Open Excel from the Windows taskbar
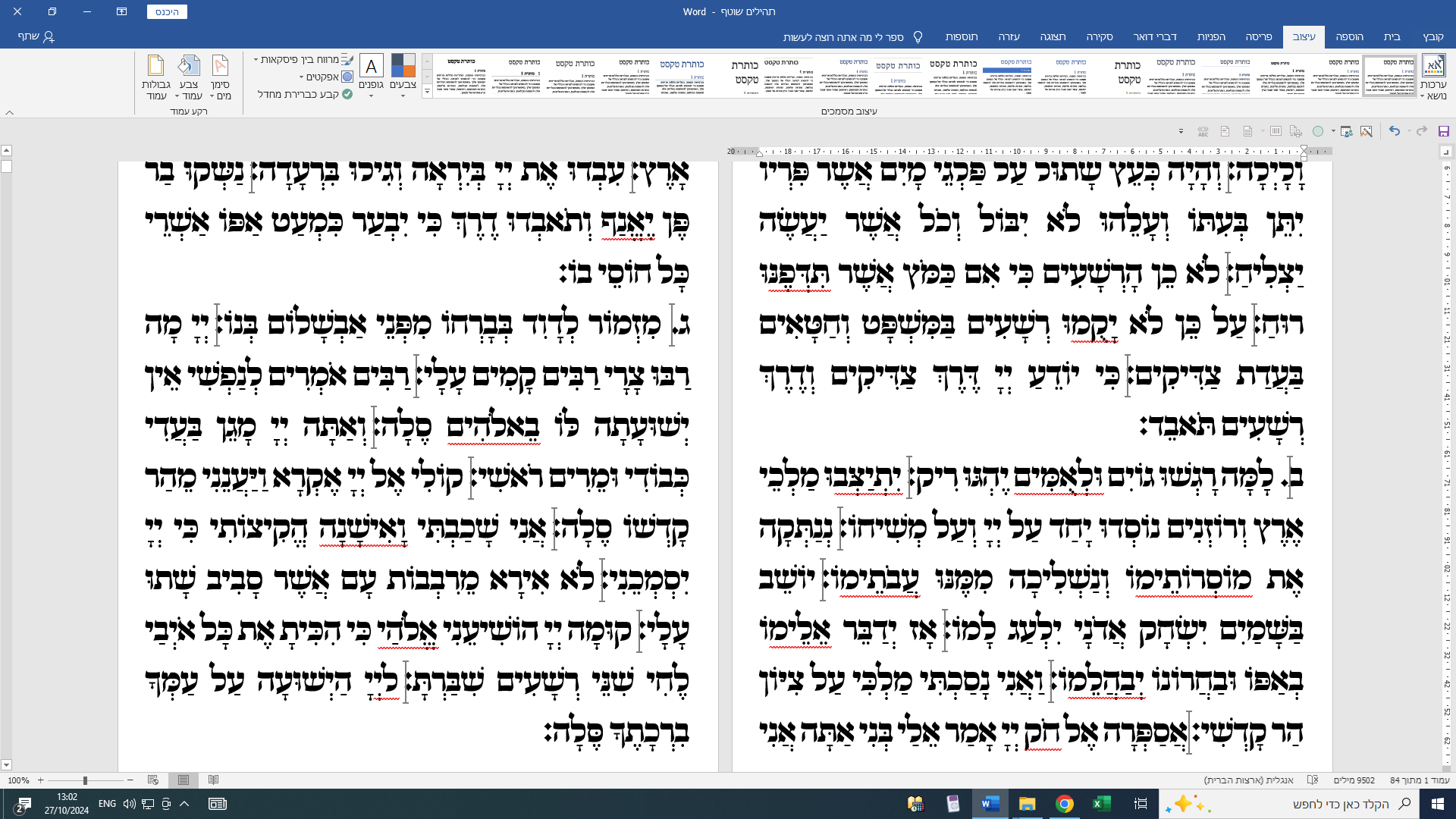This screenshot has height=819, width=1456. tap(1101, 804)
